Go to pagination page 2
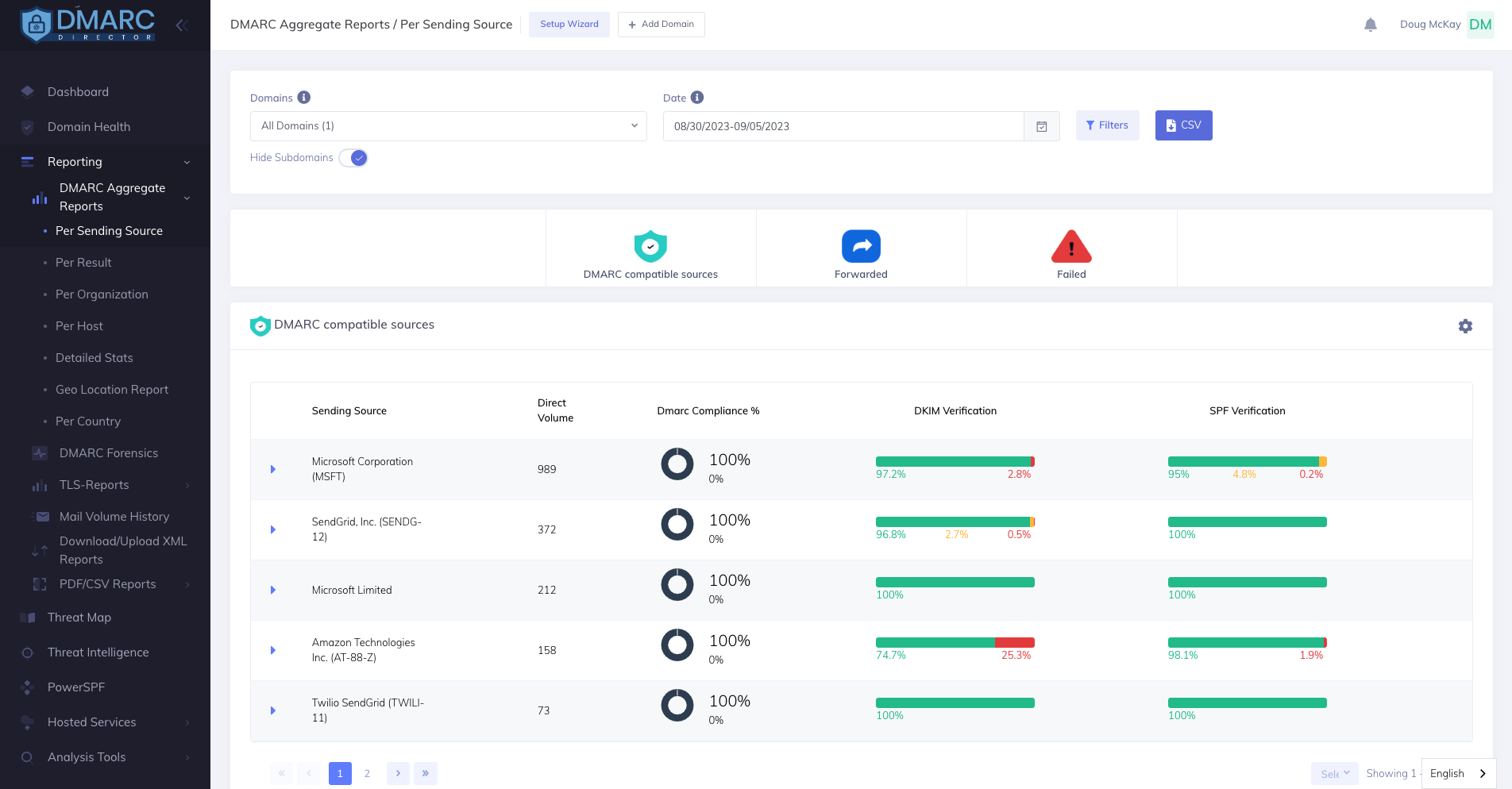The width and height of the screenshot is (1512, 789). point(367,774)
